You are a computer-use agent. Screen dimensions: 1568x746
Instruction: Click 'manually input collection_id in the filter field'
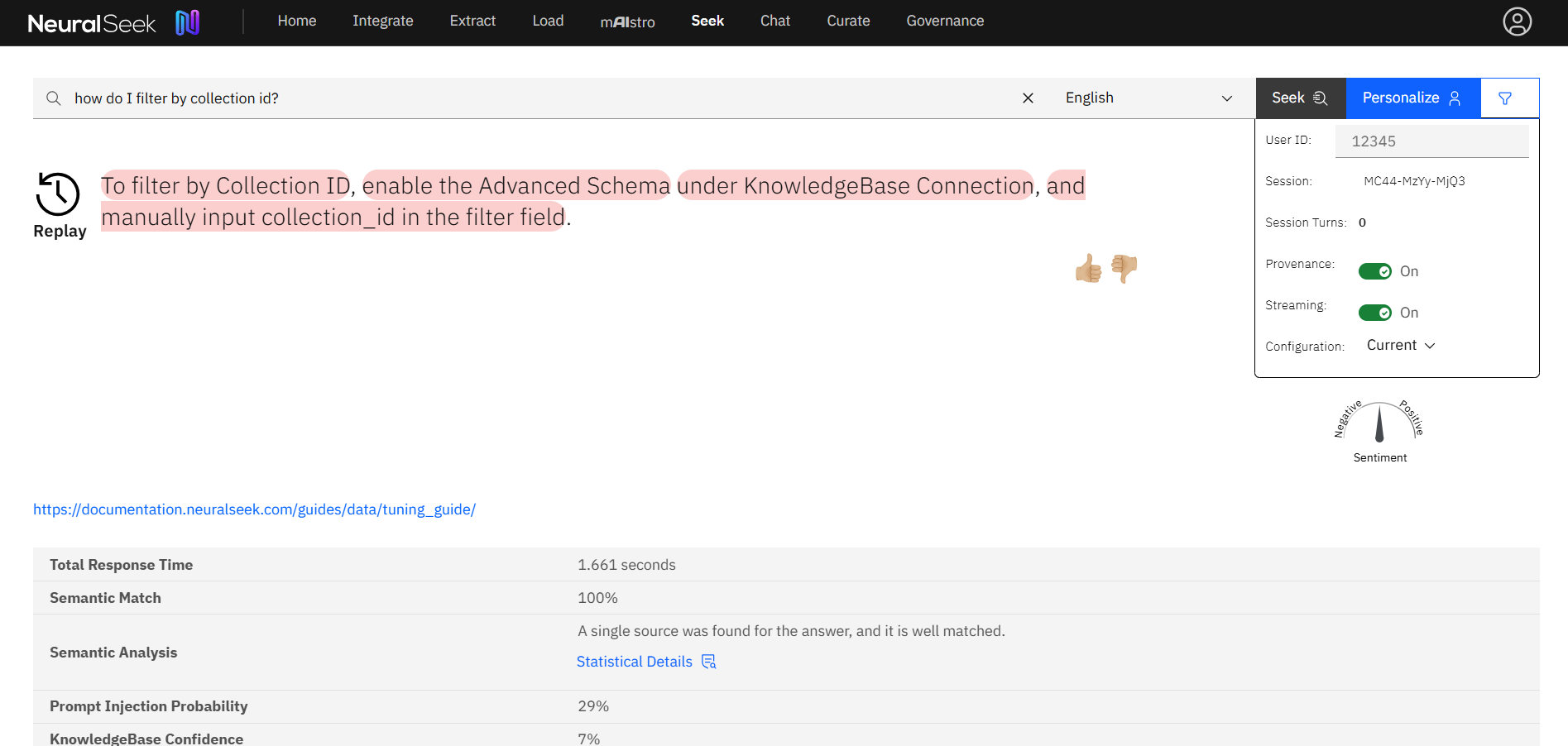(333, 217)
